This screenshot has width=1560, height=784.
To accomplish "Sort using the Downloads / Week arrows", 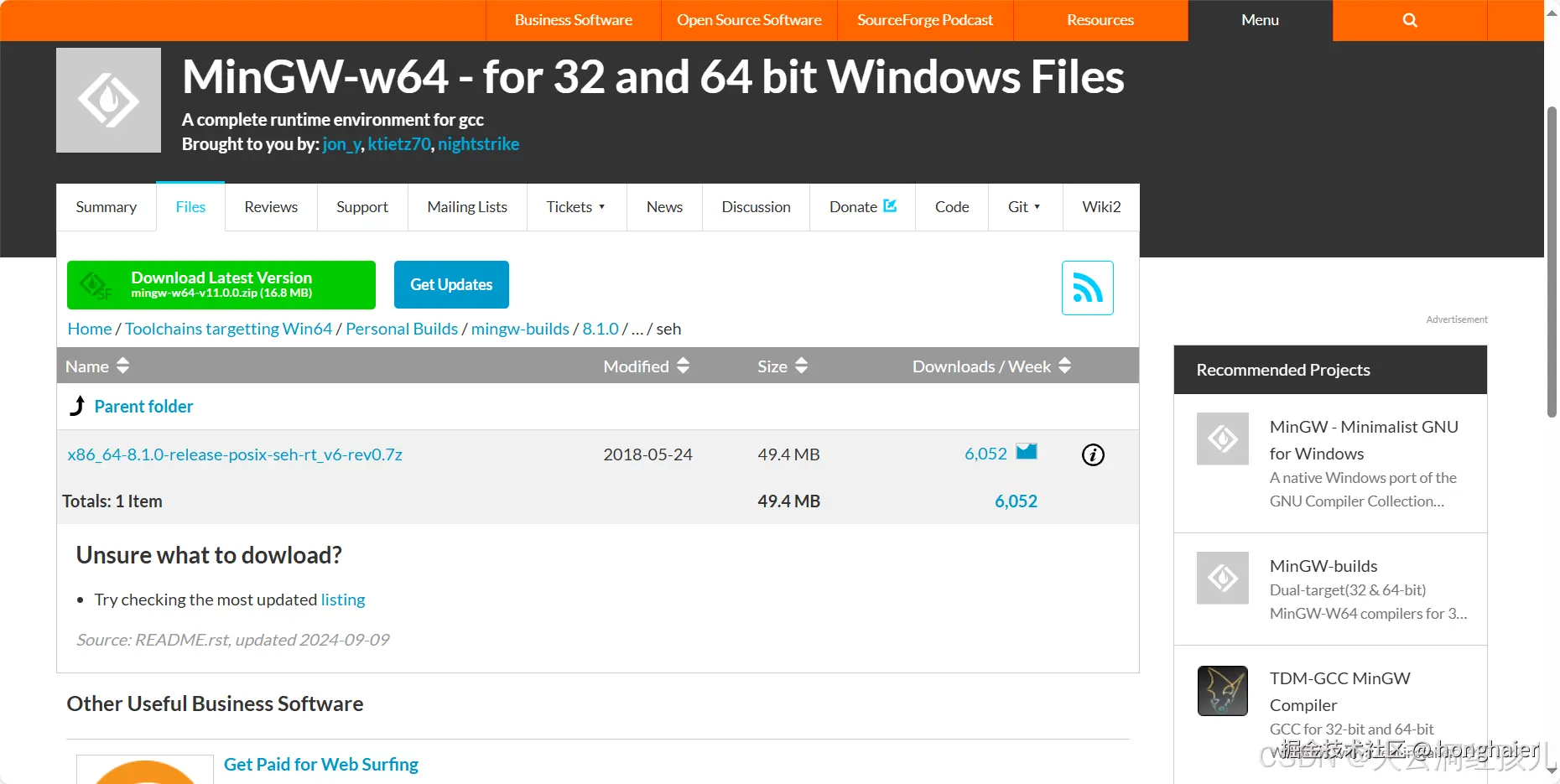I will pyautogui.click(x=1064, y=366).
